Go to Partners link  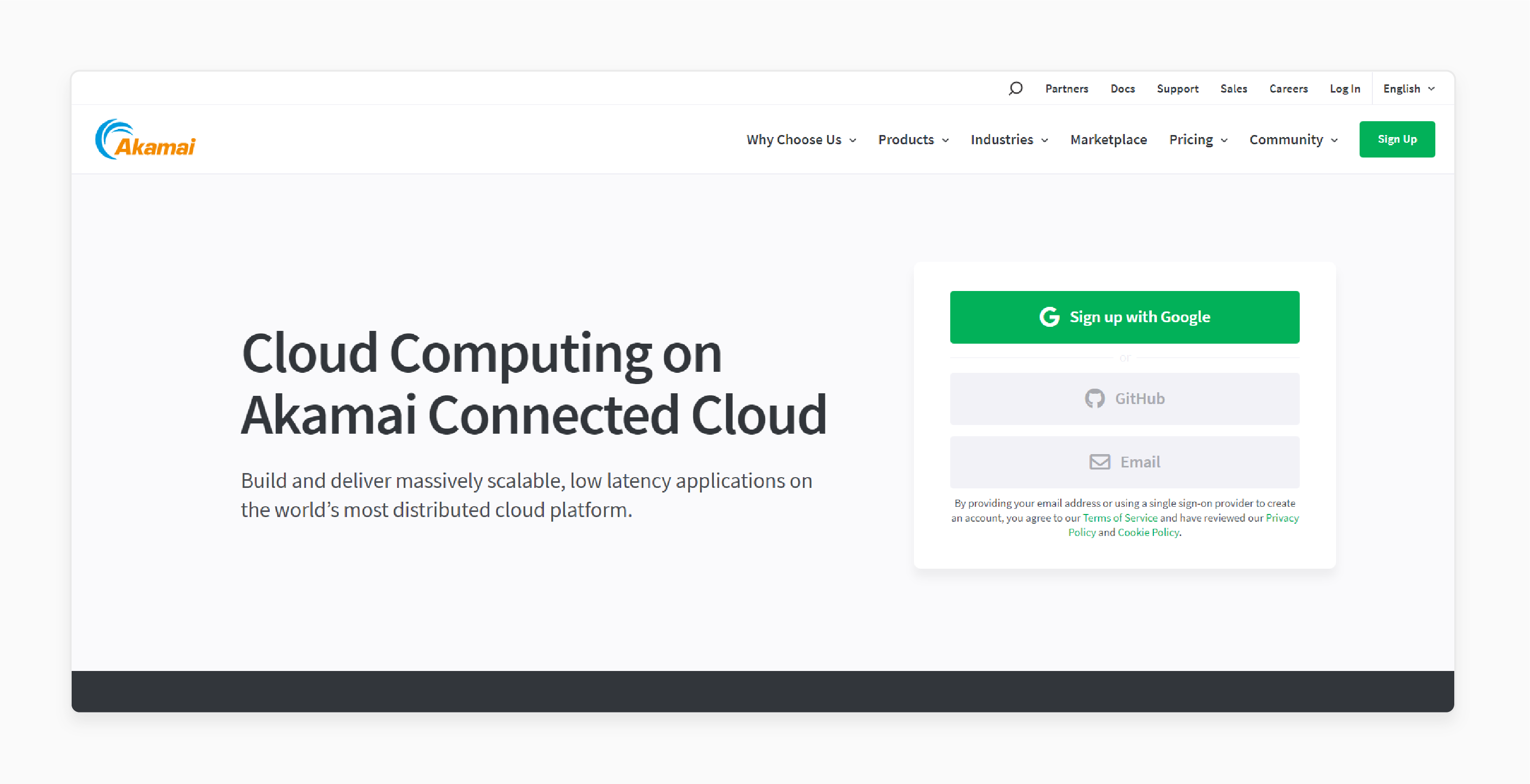(x=1067, y=88)
